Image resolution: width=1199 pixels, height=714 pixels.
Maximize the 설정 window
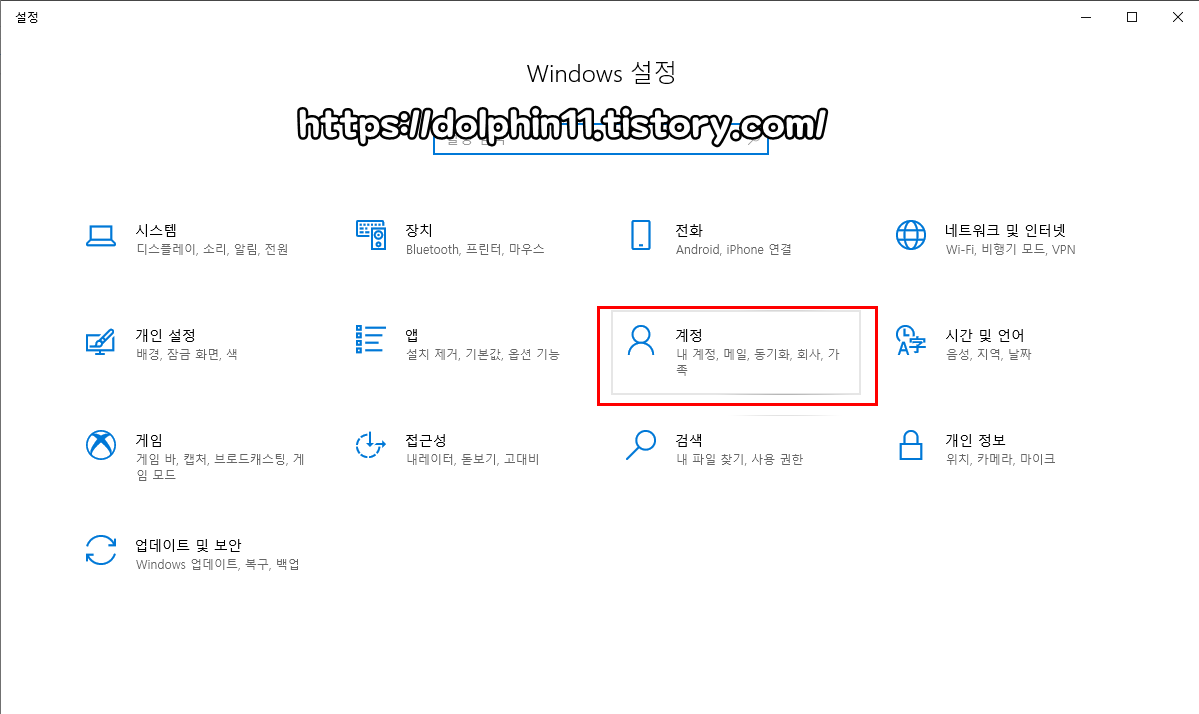[x=1132, y=17]
